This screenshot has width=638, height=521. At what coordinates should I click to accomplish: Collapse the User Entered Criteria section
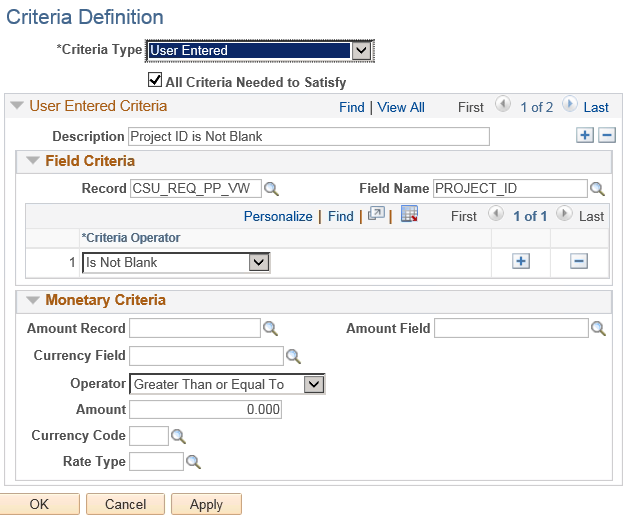pos(17,105)
